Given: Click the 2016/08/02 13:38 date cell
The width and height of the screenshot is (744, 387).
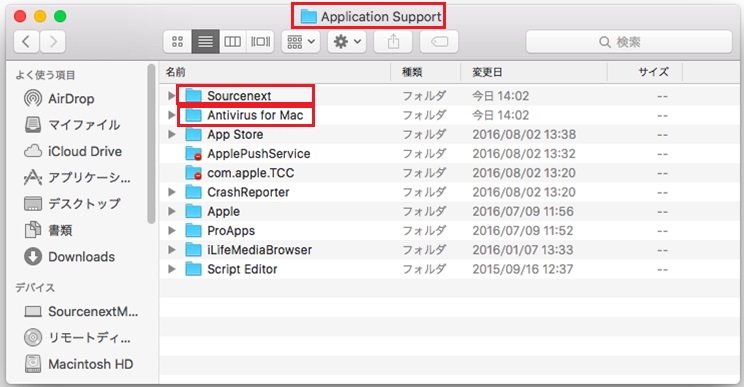Looking at the screenshot, I should [524, 135].
